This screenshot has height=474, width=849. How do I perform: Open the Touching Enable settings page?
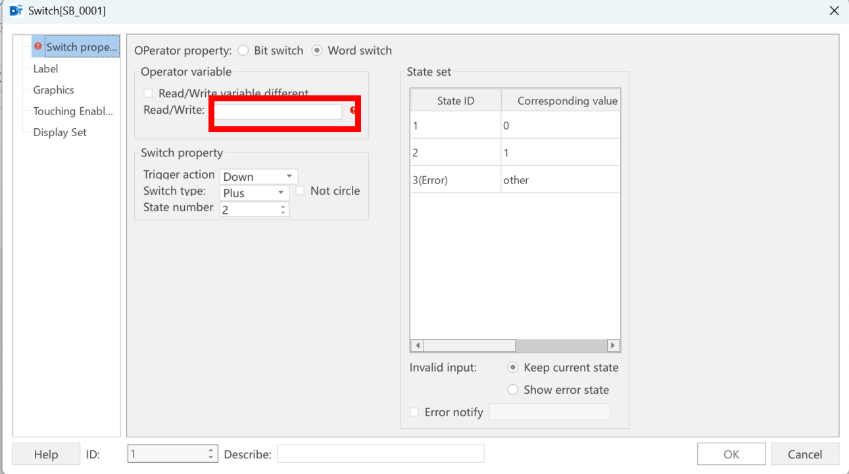click(73, 111)
